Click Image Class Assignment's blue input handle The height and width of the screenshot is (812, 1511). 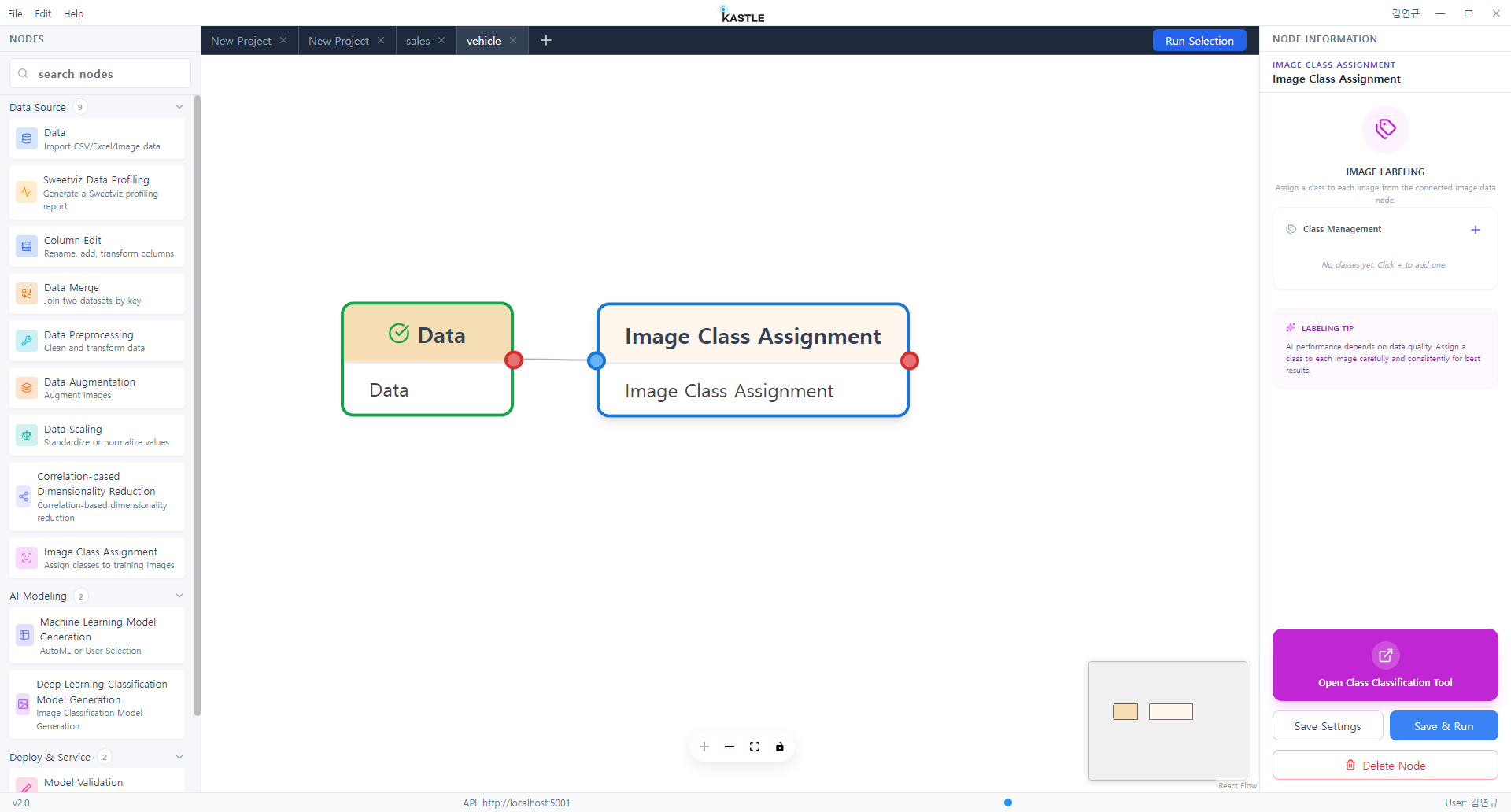pyautogui.click(x=597, y=360)
